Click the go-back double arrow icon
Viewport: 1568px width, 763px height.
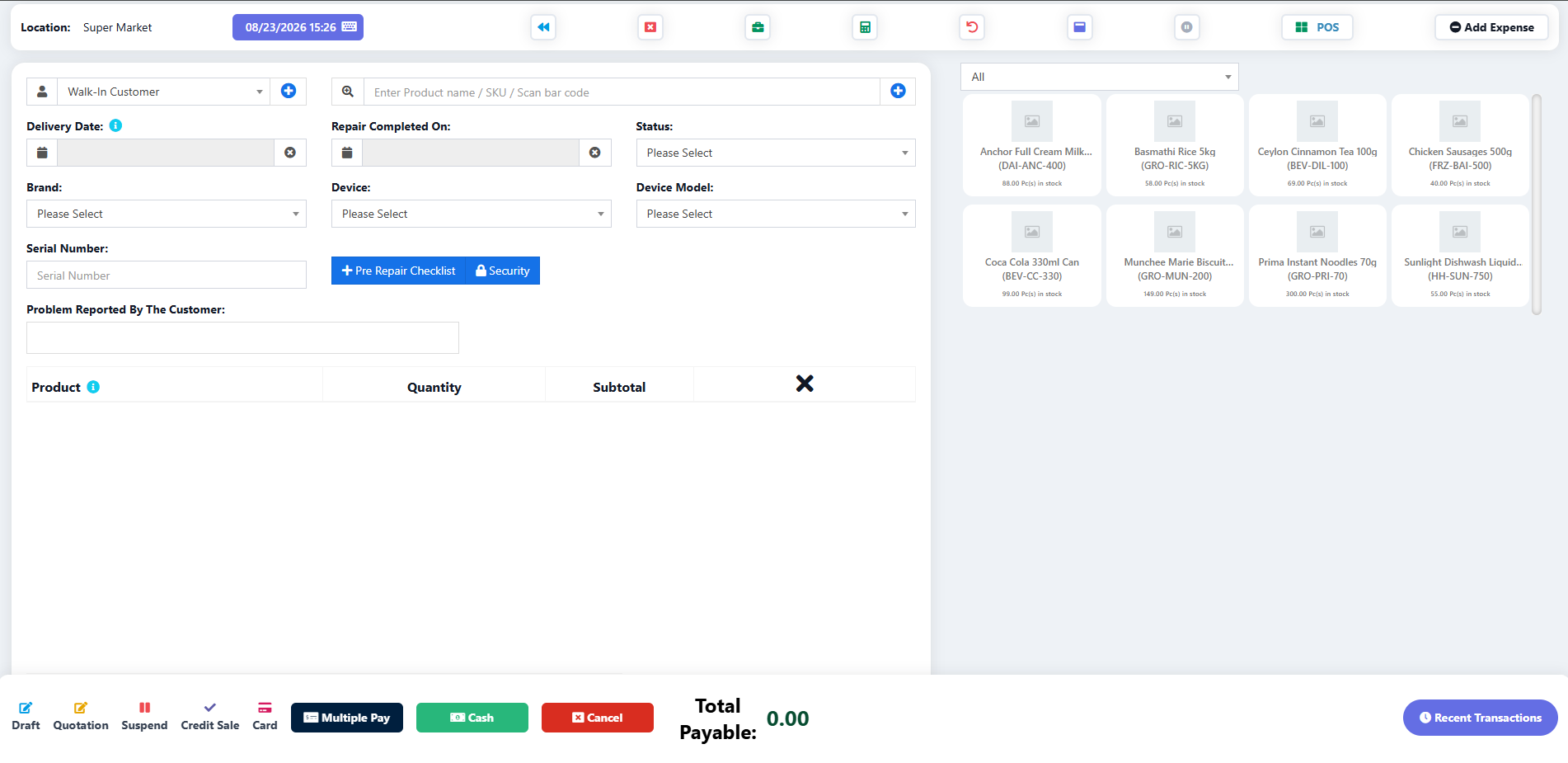click(543, 27)
